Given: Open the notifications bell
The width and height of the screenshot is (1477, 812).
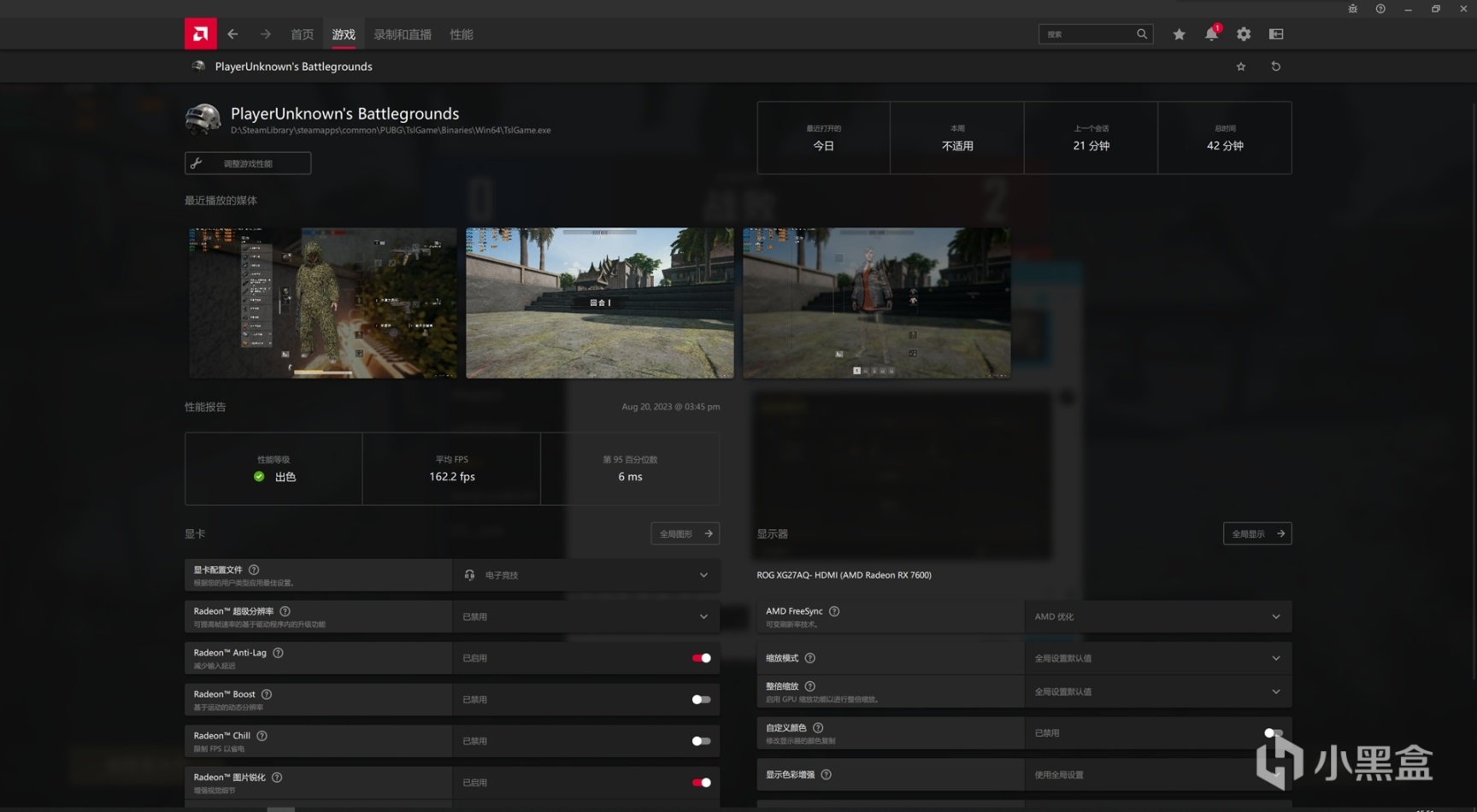Looking at the screenshot, I should click(1211, 34).
